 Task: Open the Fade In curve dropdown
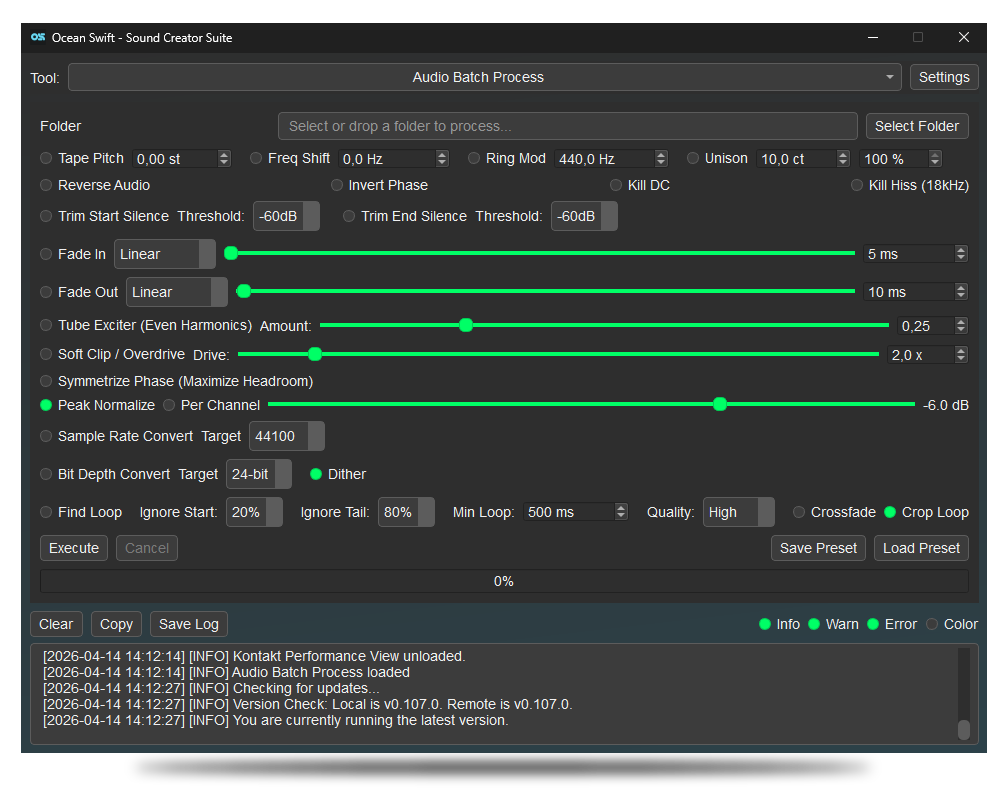165,254
